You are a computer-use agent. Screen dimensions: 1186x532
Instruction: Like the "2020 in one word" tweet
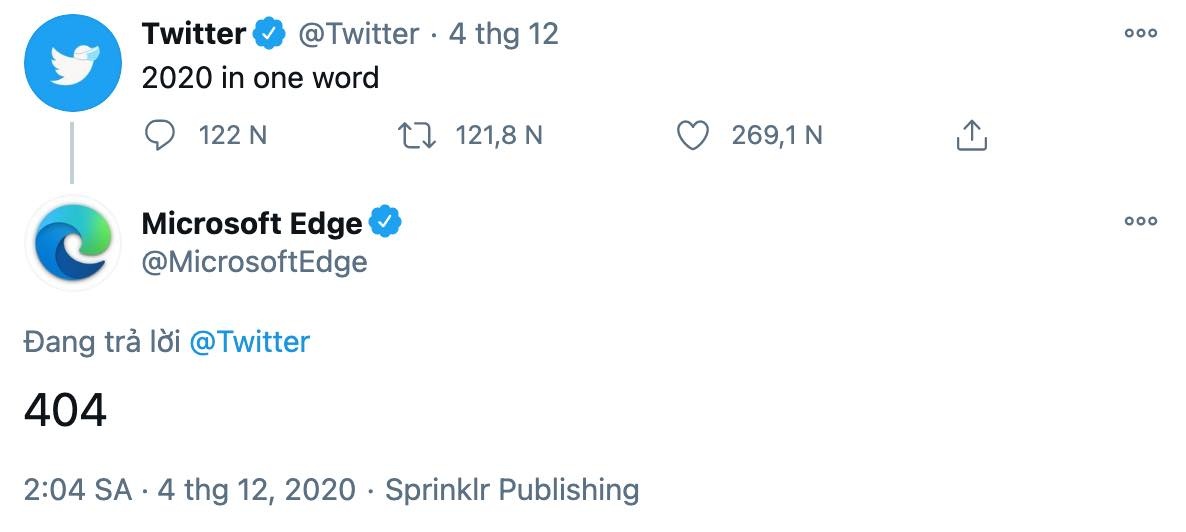pos(692,135)
